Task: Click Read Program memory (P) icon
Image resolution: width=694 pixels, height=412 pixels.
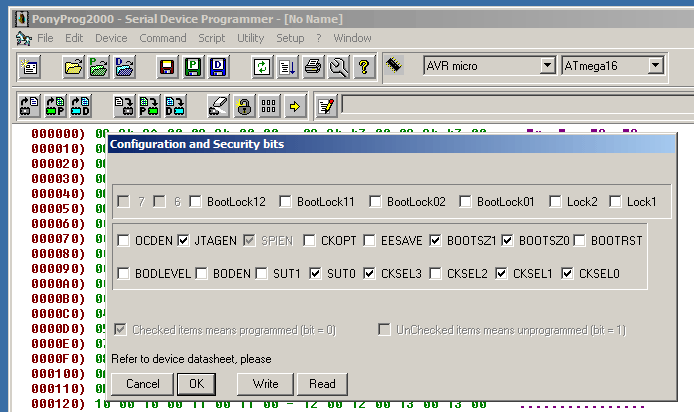Action: (55, 106)
